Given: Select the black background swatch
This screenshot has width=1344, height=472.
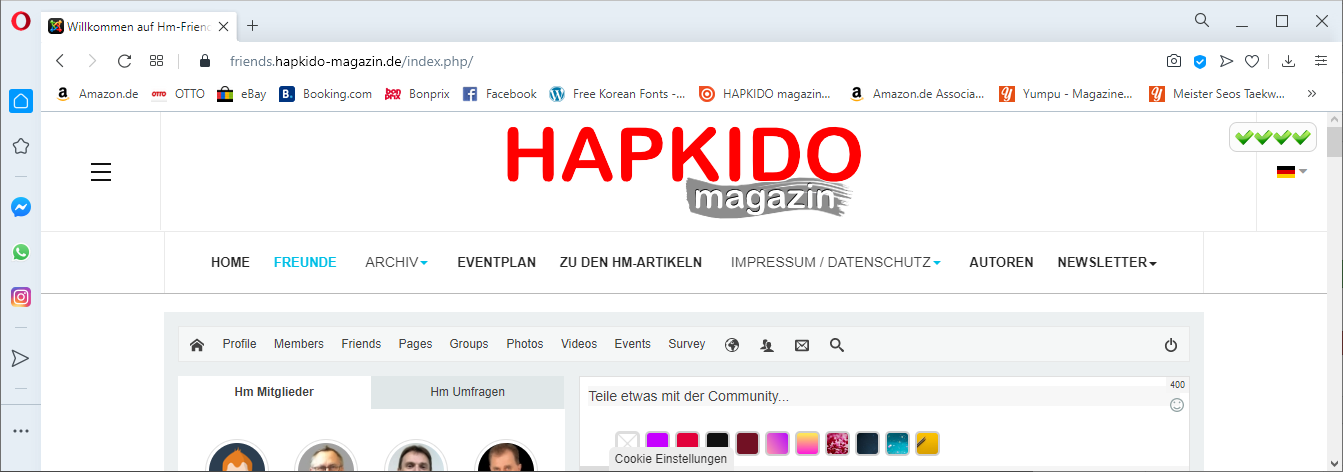Looking at the screenshot, I should coord(717,442).
